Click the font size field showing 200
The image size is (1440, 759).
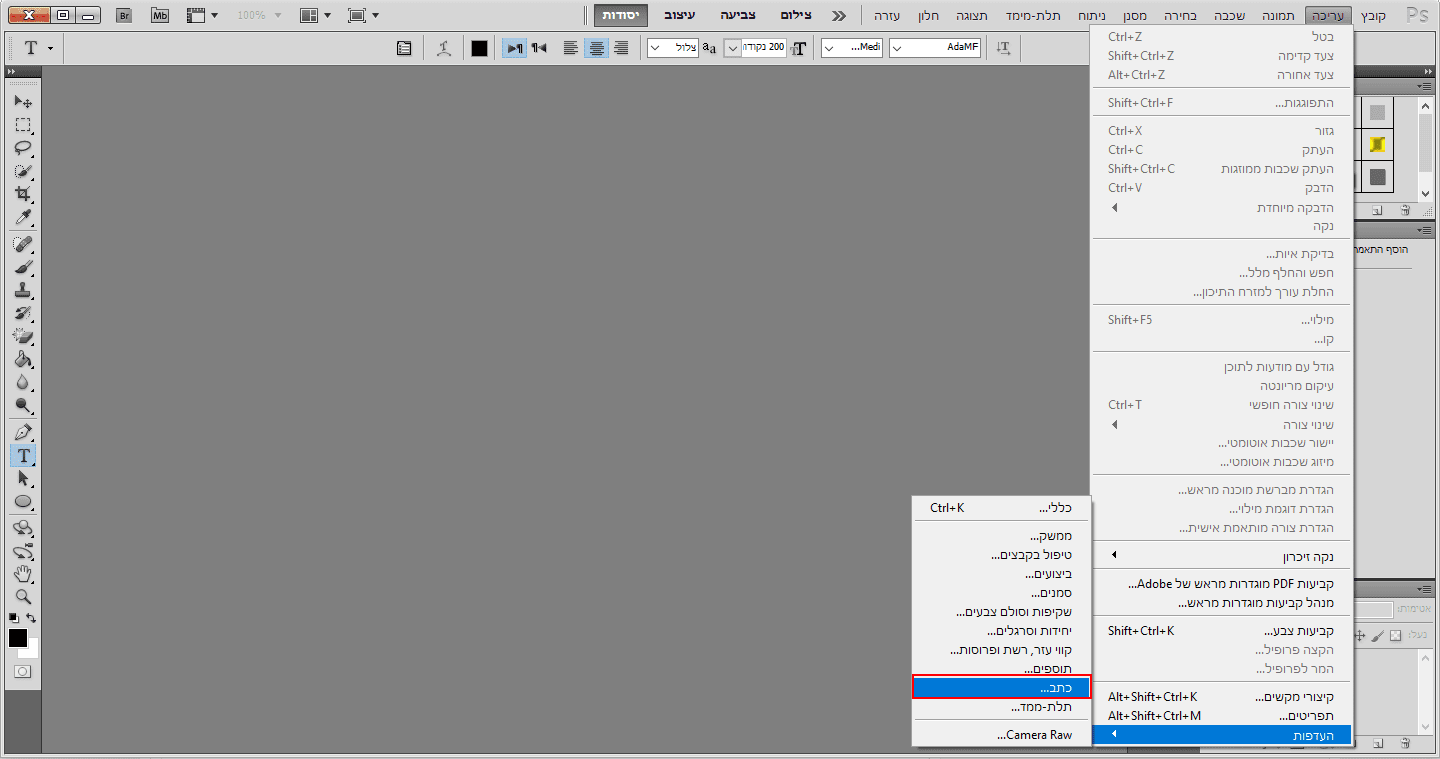[765, 48]
